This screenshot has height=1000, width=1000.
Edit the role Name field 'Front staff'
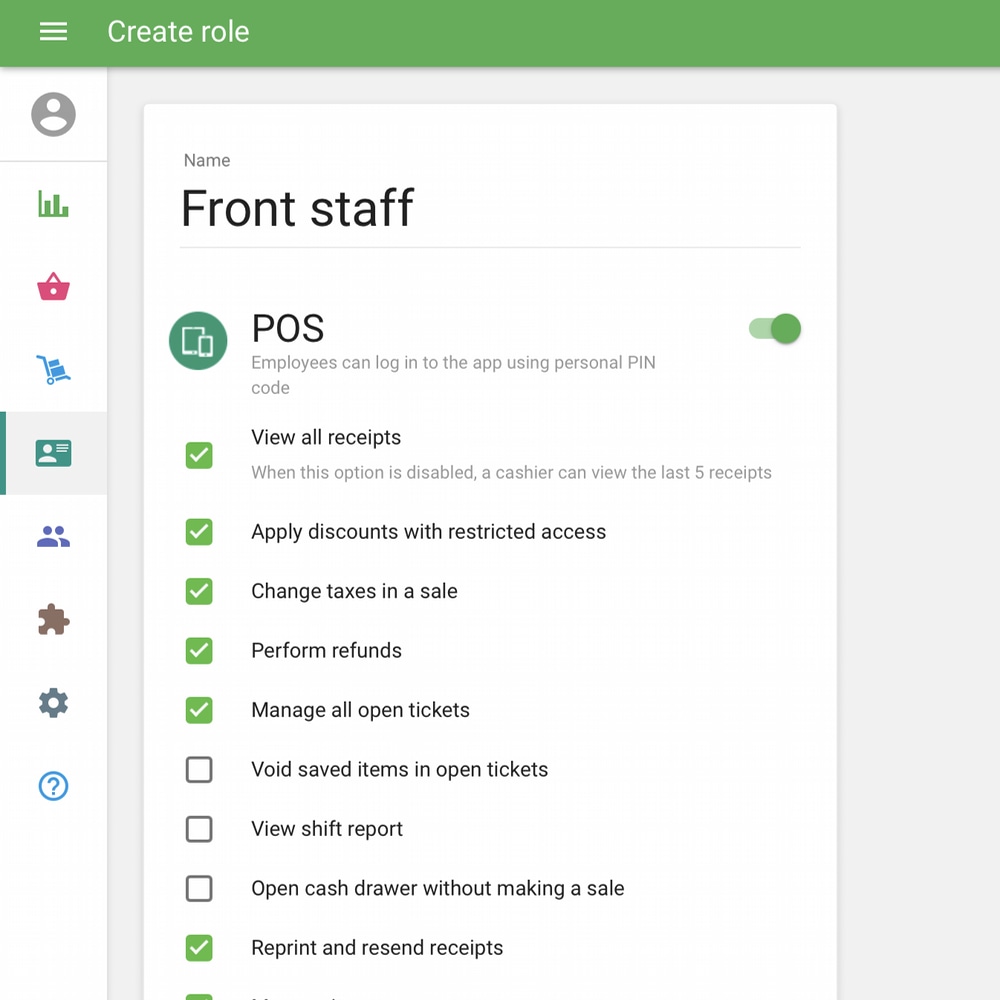pos(490,209)
